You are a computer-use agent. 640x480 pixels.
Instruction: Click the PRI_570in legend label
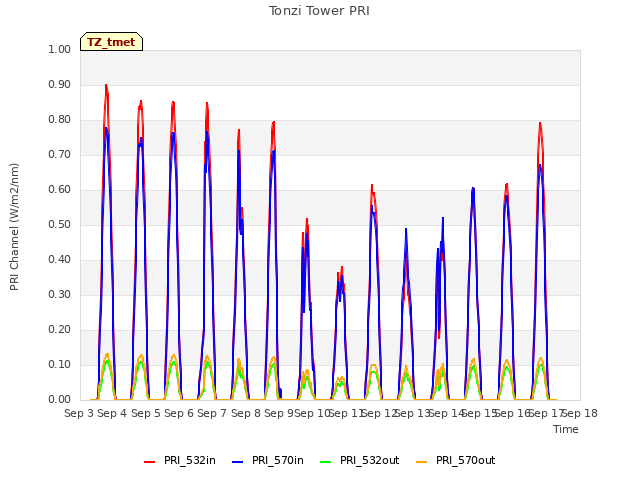coord(278,460)
